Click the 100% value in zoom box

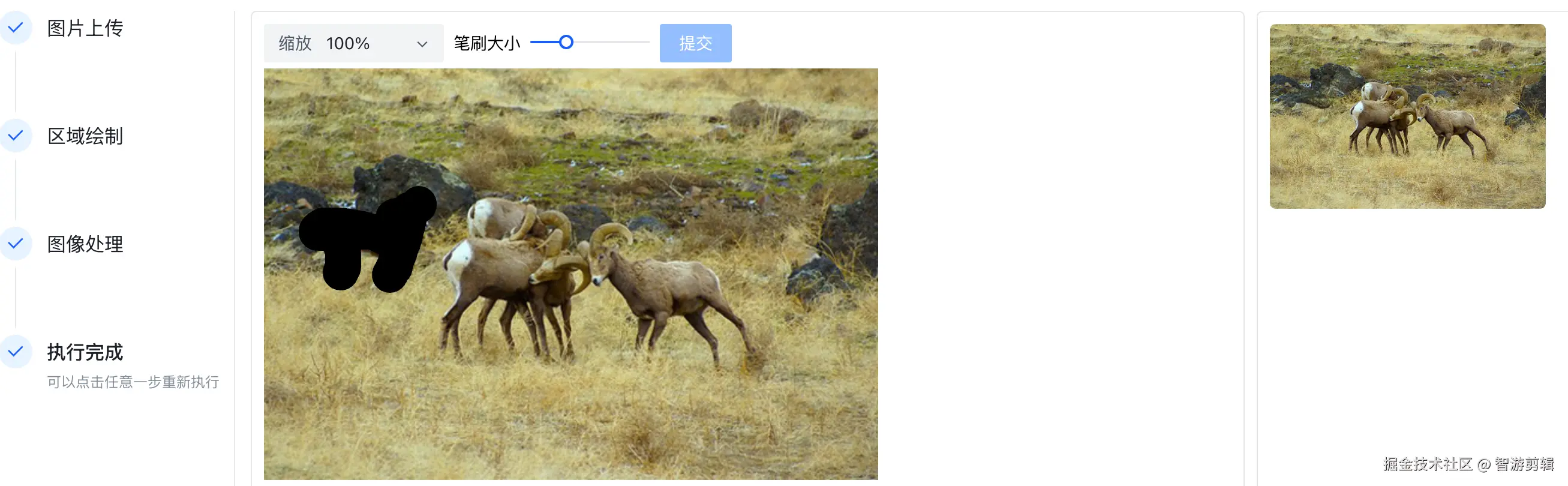pos(347,43)
